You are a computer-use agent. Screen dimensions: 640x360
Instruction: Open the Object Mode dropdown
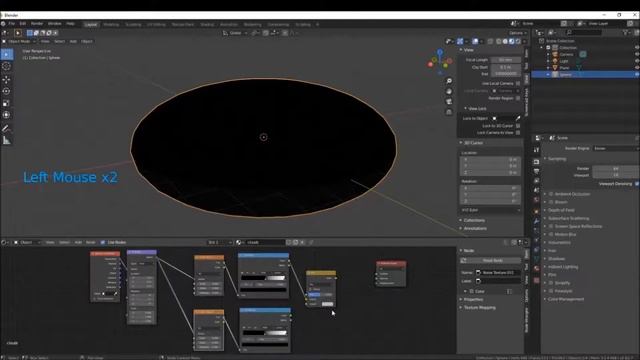(x=19, y=41)
